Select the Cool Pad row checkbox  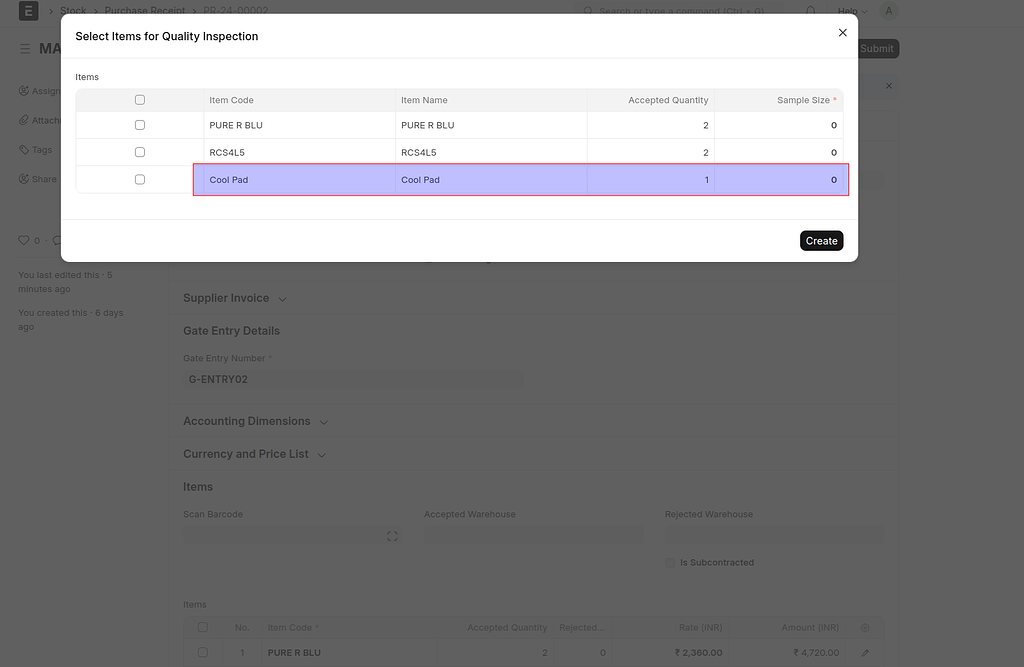point(139,179)
